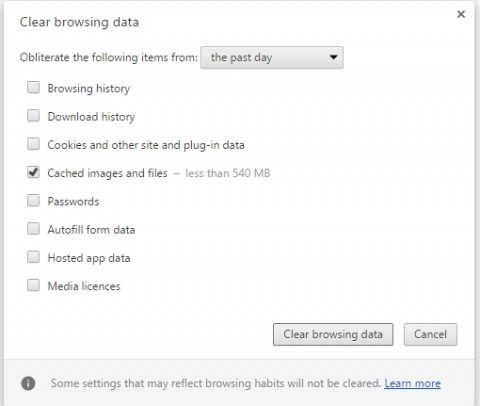
Task: Click the info icon in the footer
Action: tap(28, 383)
